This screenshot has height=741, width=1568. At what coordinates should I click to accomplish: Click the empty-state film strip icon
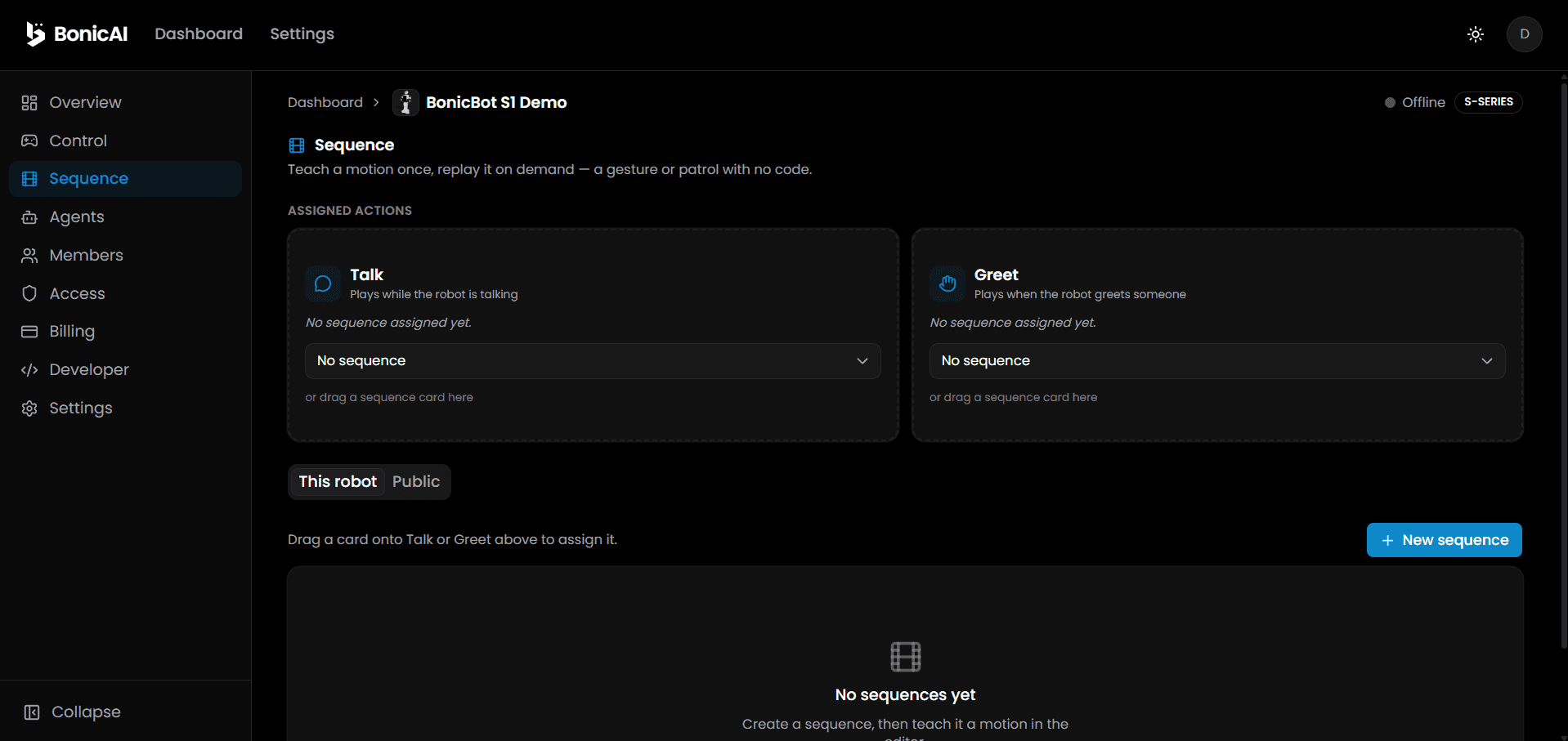906,656
